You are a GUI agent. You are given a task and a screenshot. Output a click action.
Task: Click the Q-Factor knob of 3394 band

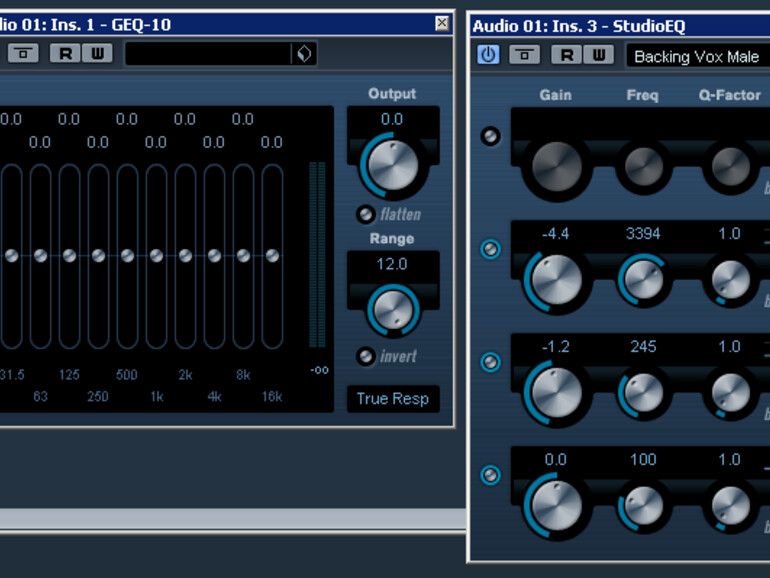(x=731, y=280)
